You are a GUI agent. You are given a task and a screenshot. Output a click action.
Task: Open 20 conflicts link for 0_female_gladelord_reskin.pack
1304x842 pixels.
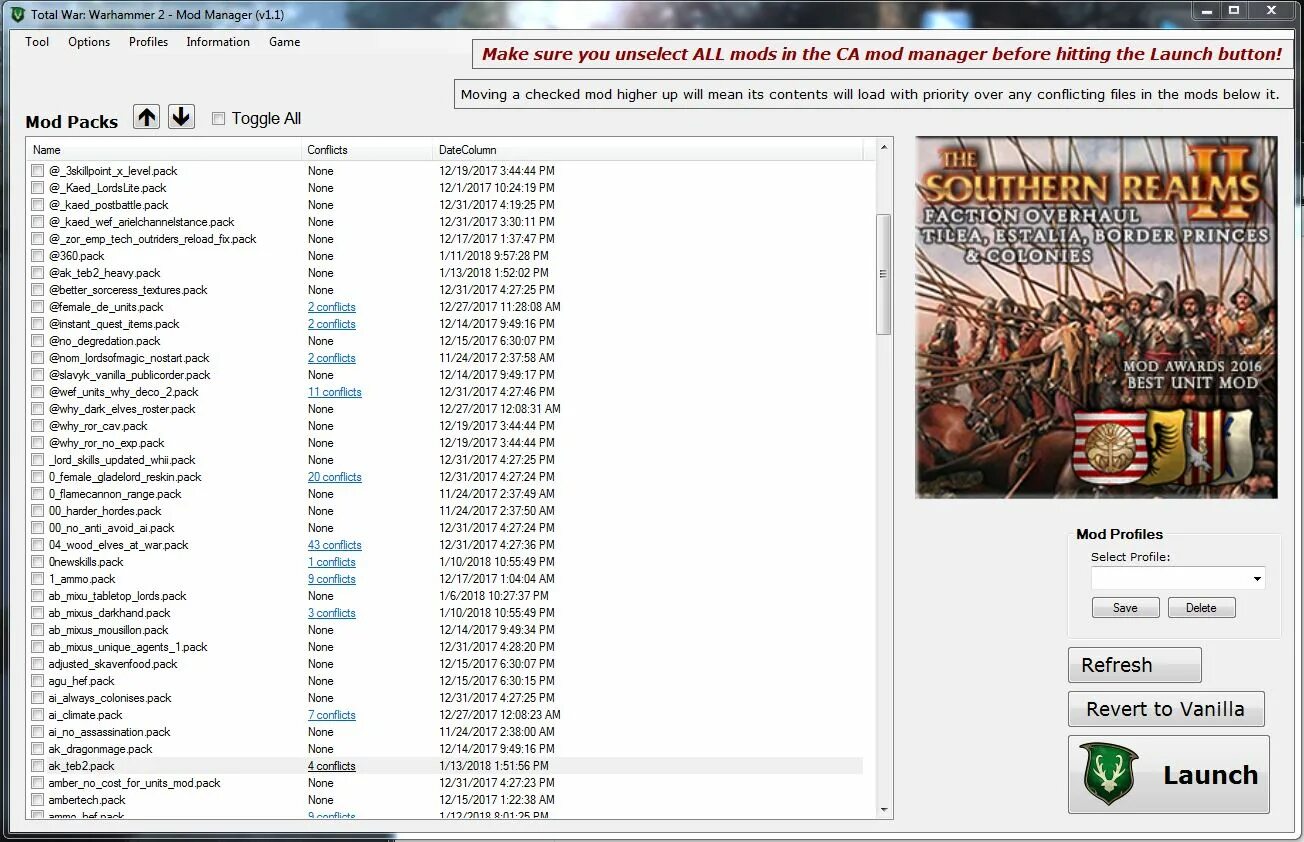click(x=335, y=477)
